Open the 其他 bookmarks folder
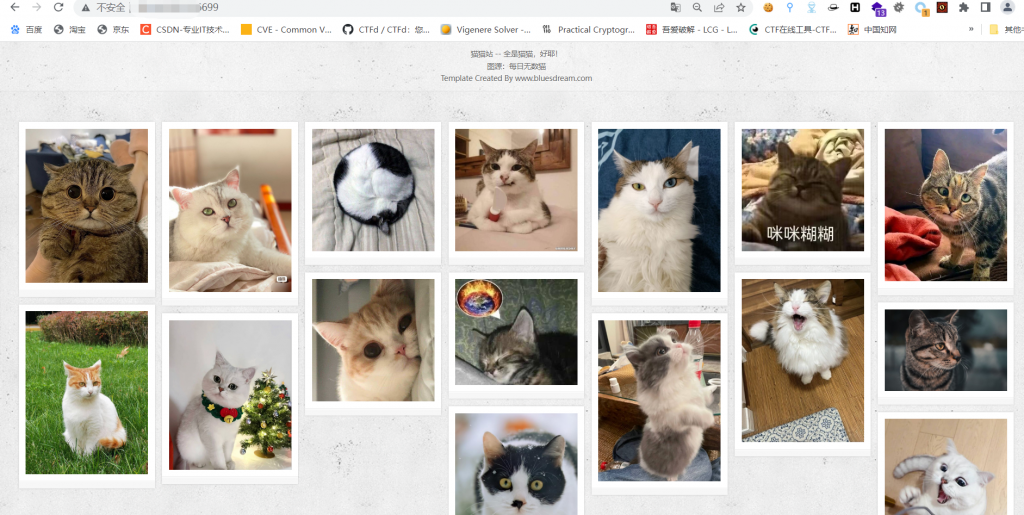This screenshot has width=1024, height=515. 1006,29
